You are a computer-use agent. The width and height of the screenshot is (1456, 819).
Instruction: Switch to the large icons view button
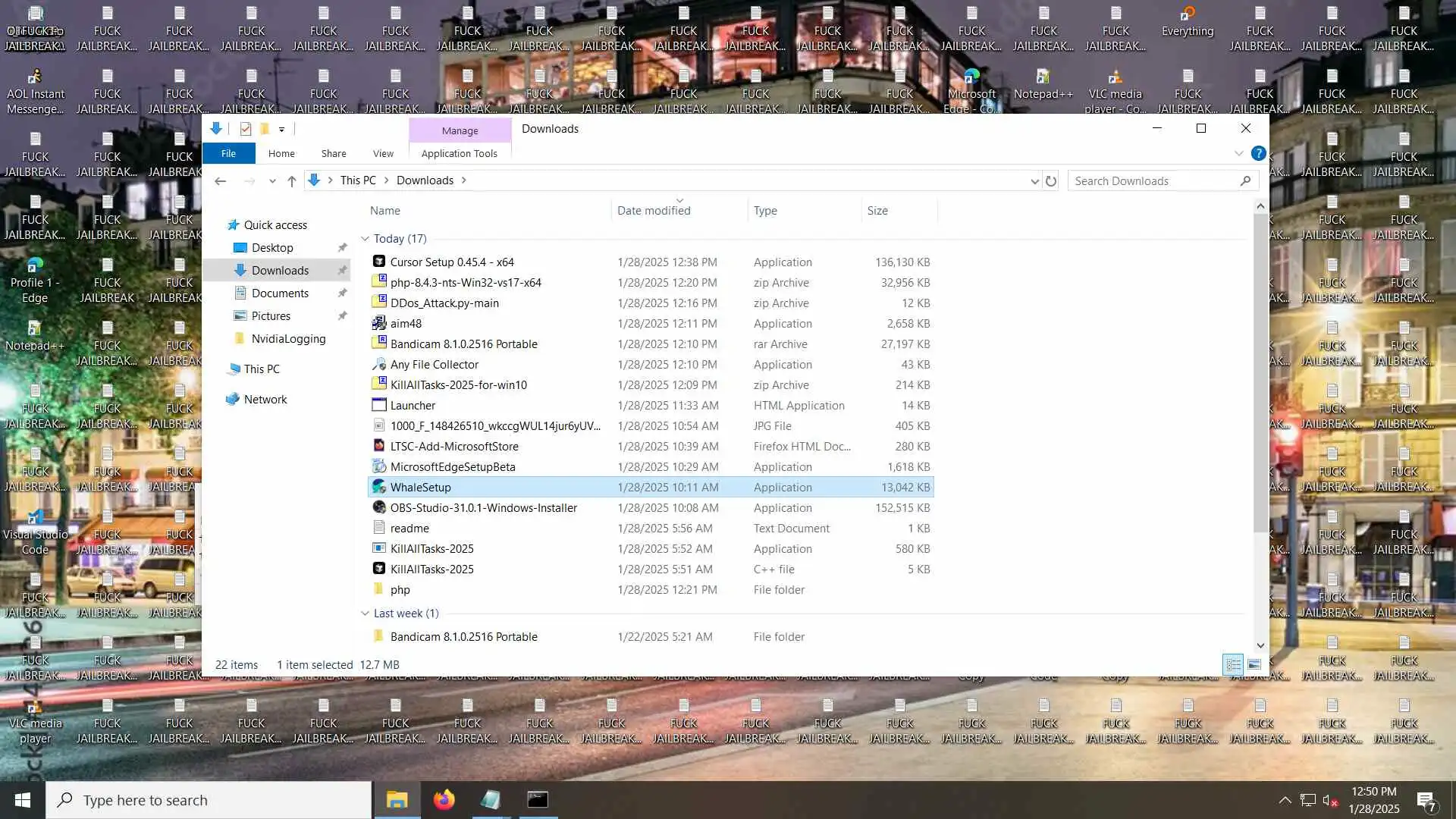[x=1254, y=665]
